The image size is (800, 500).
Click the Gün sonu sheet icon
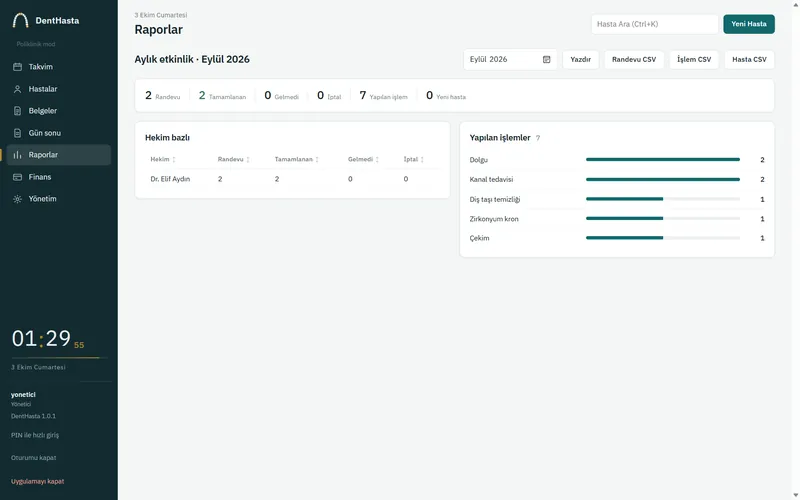point(17,133)
